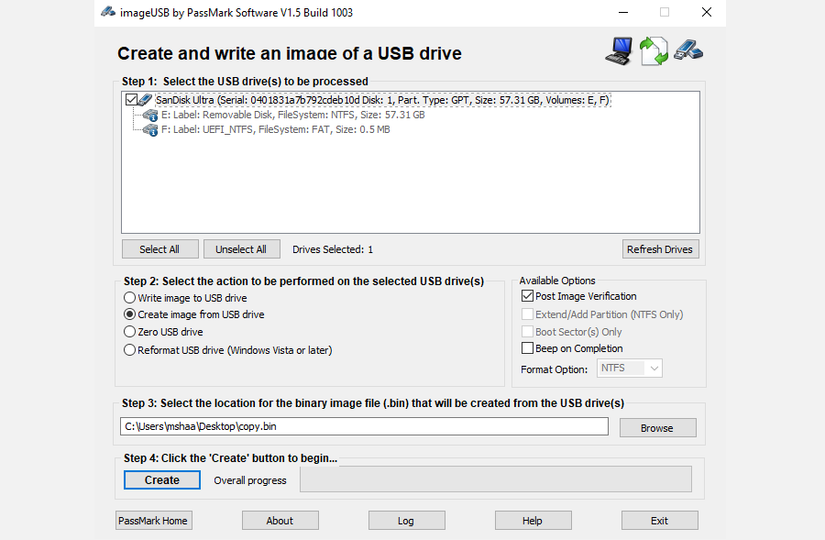Toggle Post Image Verification checkbox
825x540 pixels.
[527, 296]
